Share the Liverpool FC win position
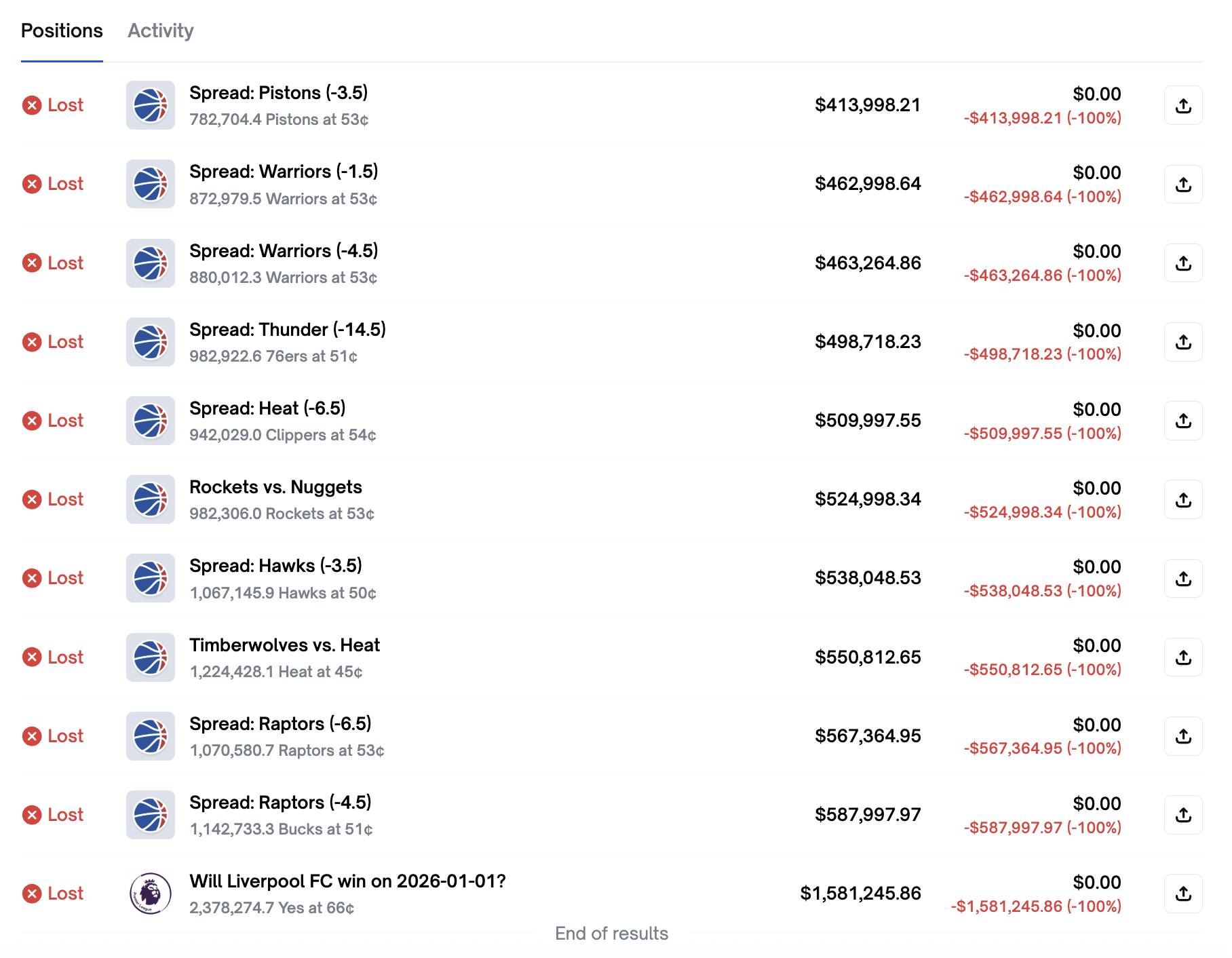This screenshot has width=1232, height=958. click(1183, 894)
